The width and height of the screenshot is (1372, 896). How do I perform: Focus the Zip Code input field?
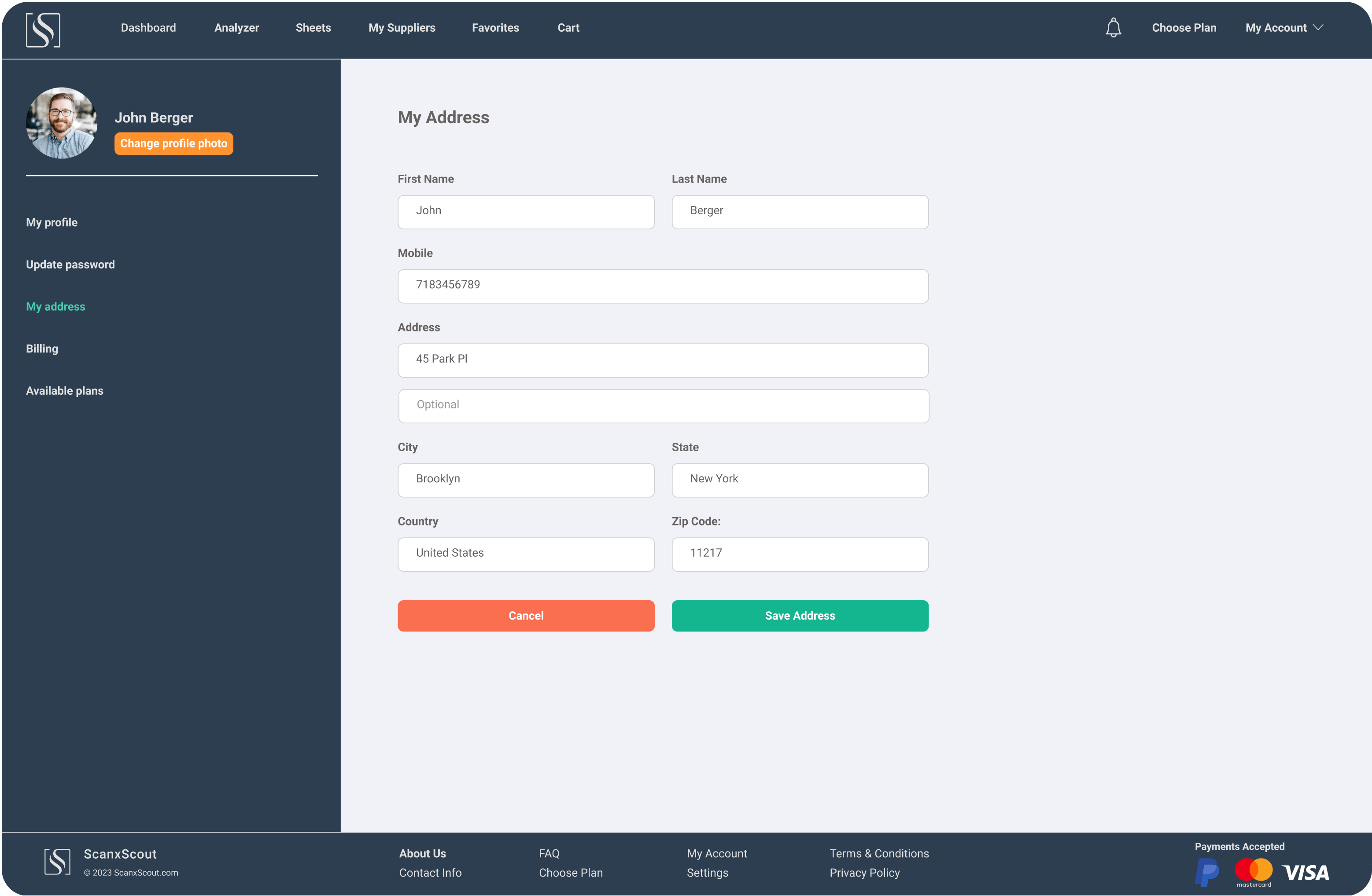coord(800,554)
